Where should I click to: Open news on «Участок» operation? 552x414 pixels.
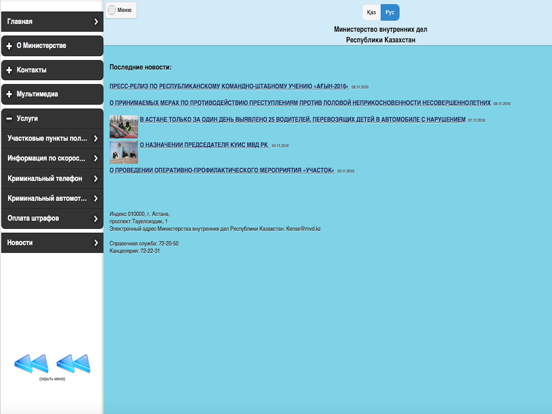222,170
